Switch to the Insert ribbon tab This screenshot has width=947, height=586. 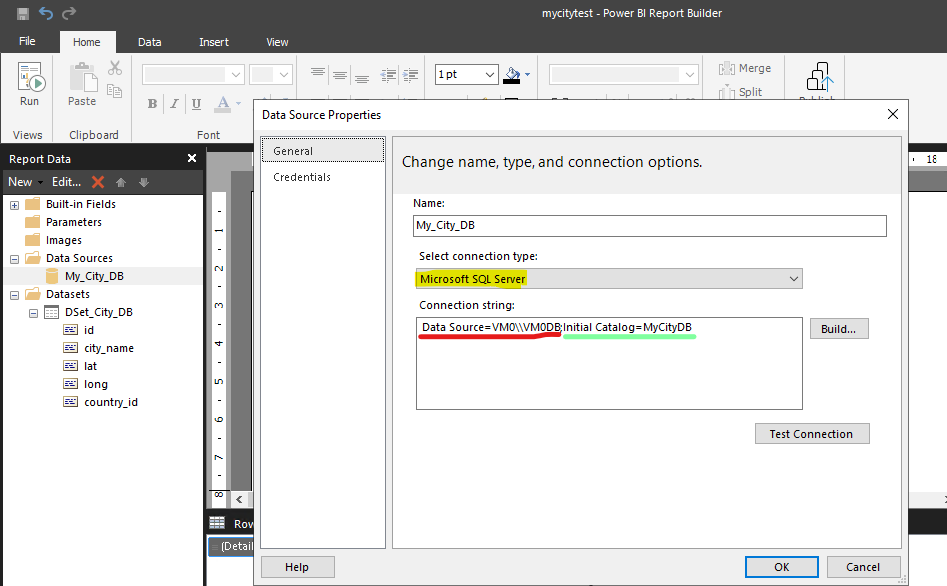coord(214,42)
